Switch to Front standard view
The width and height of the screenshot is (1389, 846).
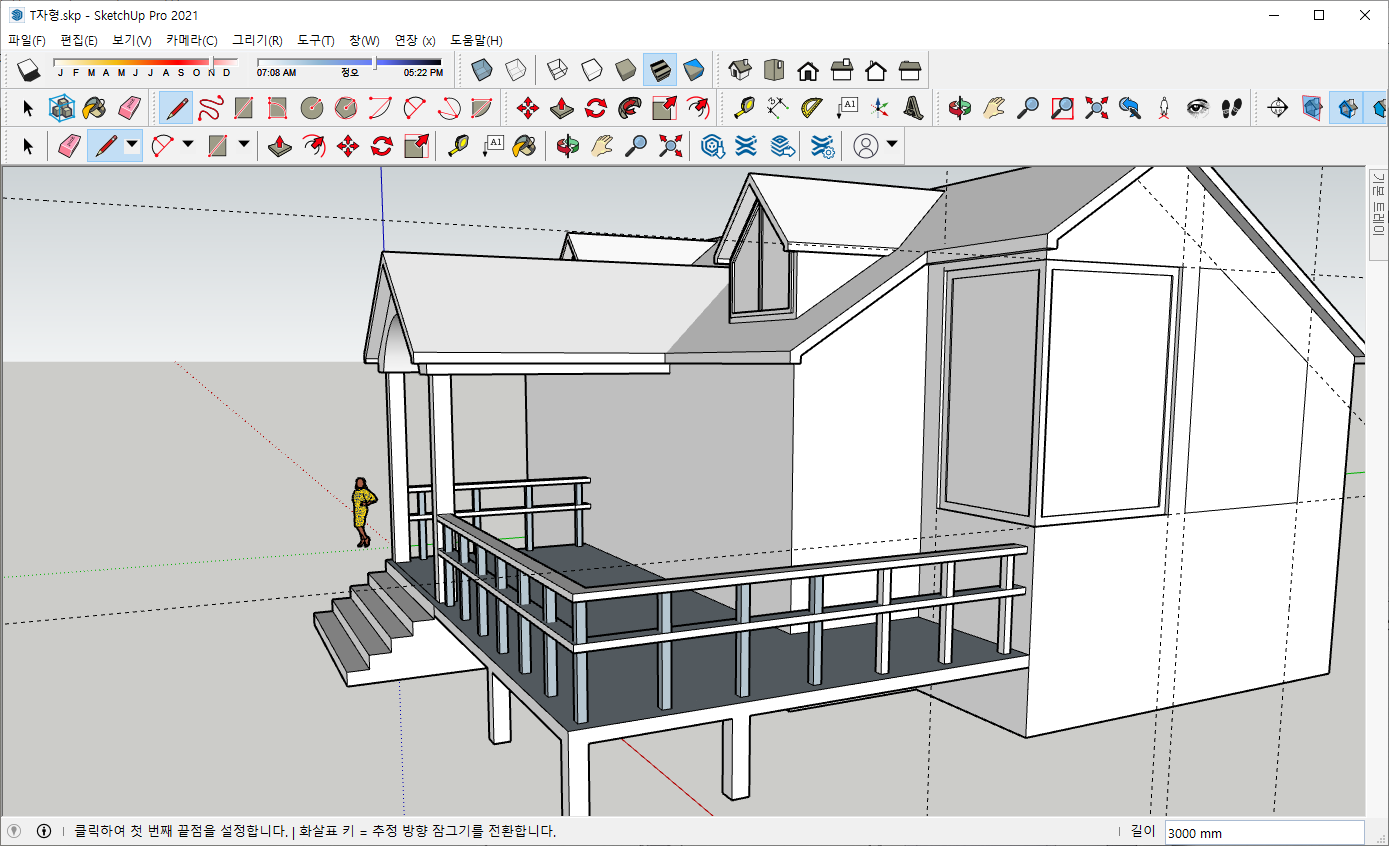coord(808,70)
